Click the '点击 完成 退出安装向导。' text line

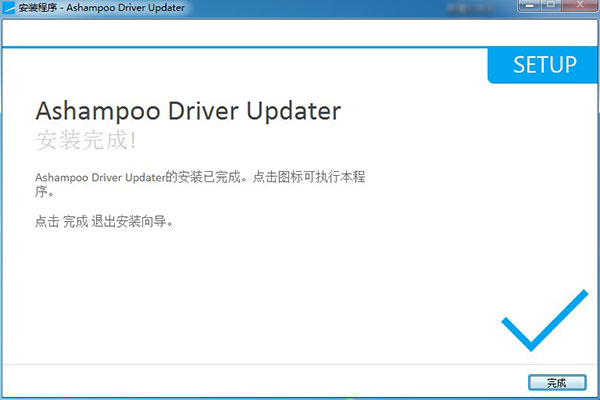tap(104, 221)
